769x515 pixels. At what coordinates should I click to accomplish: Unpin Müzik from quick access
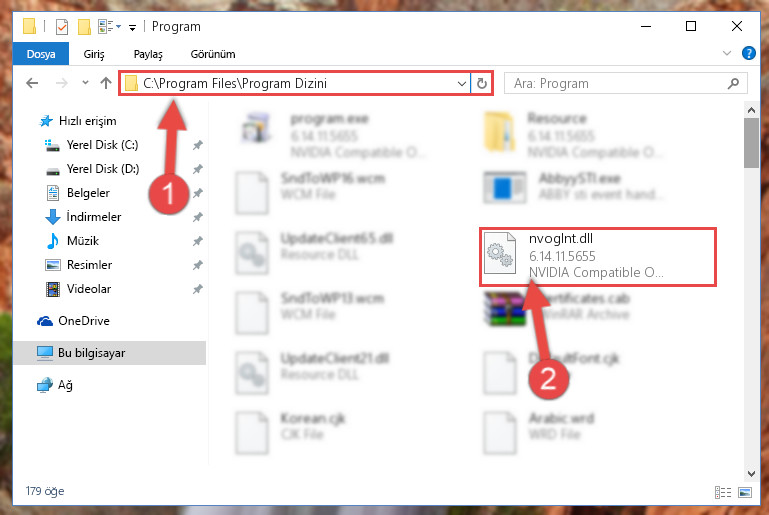[x=197, y=241]
